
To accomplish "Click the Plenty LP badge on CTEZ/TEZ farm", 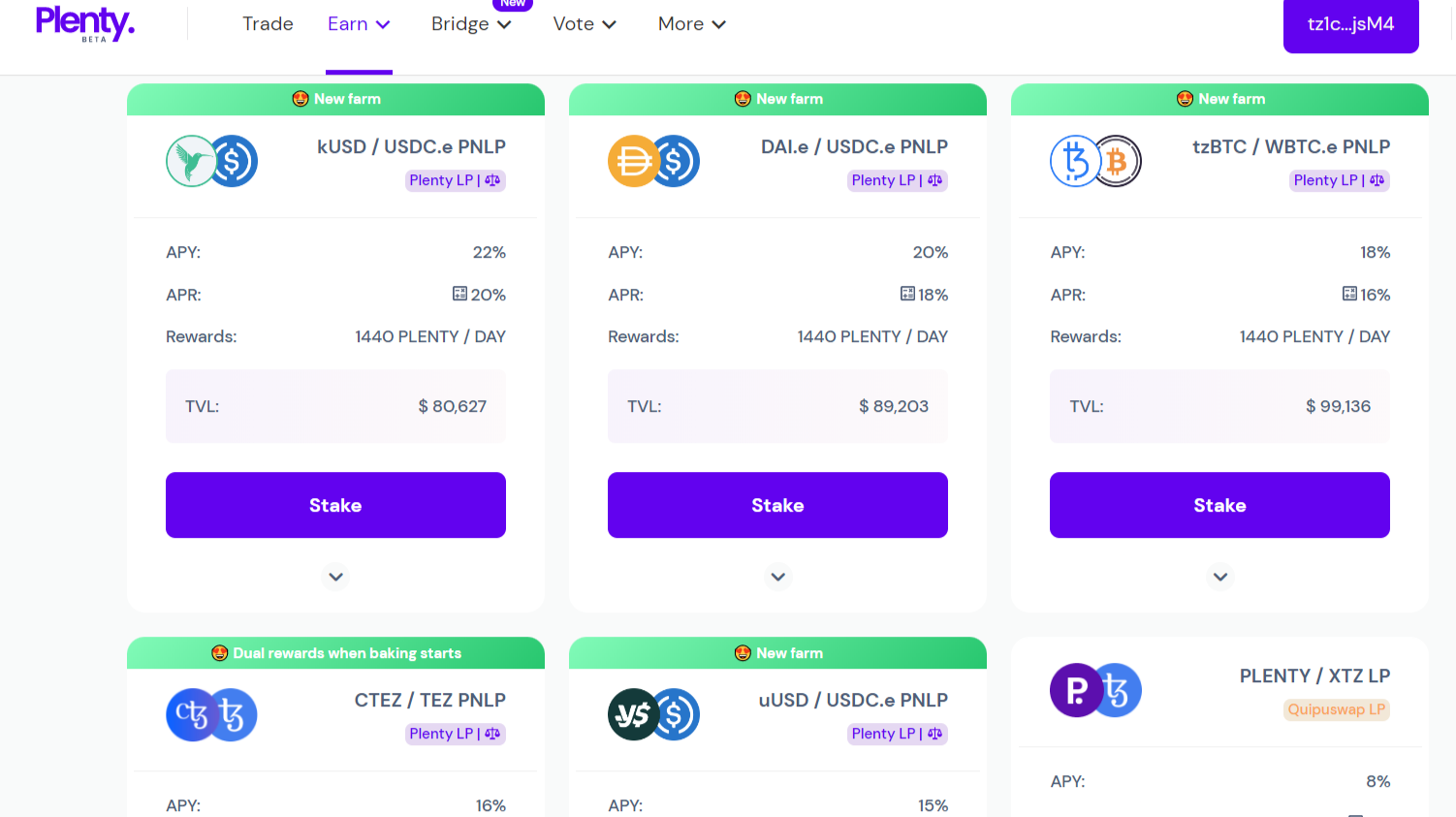I will [456, 734].
